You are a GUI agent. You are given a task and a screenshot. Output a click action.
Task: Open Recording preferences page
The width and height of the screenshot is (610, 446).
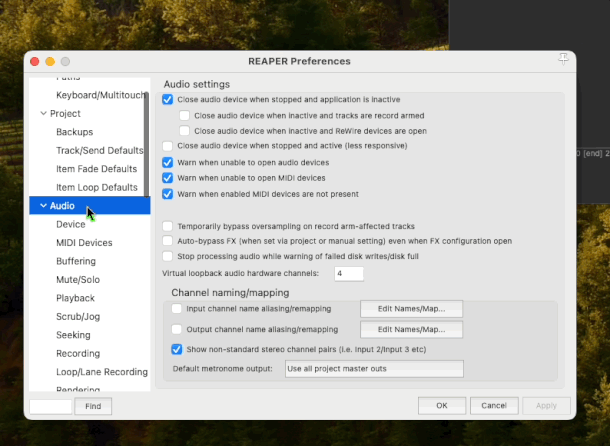(78, 353)
